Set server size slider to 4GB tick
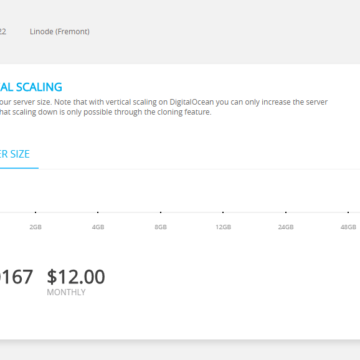The height and width of the screenshot is (360, 360). [98, 212]
